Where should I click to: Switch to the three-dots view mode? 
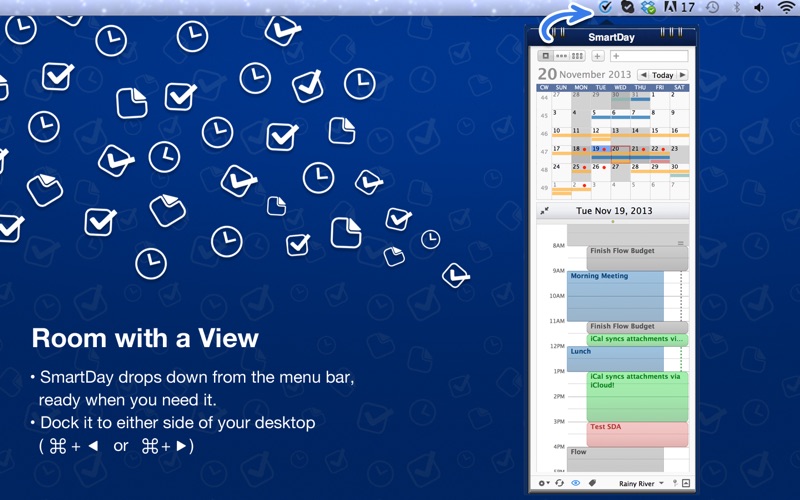pyautogui.click(x=561, y=56)
